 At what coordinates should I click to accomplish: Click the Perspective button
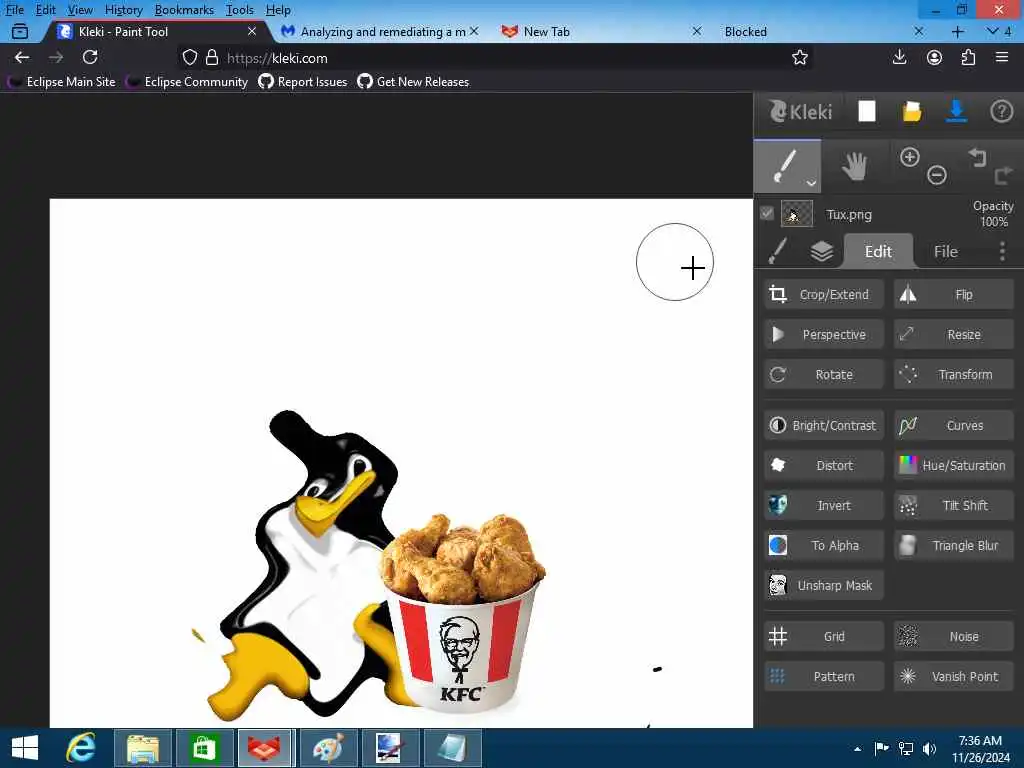tap(824, 334)
